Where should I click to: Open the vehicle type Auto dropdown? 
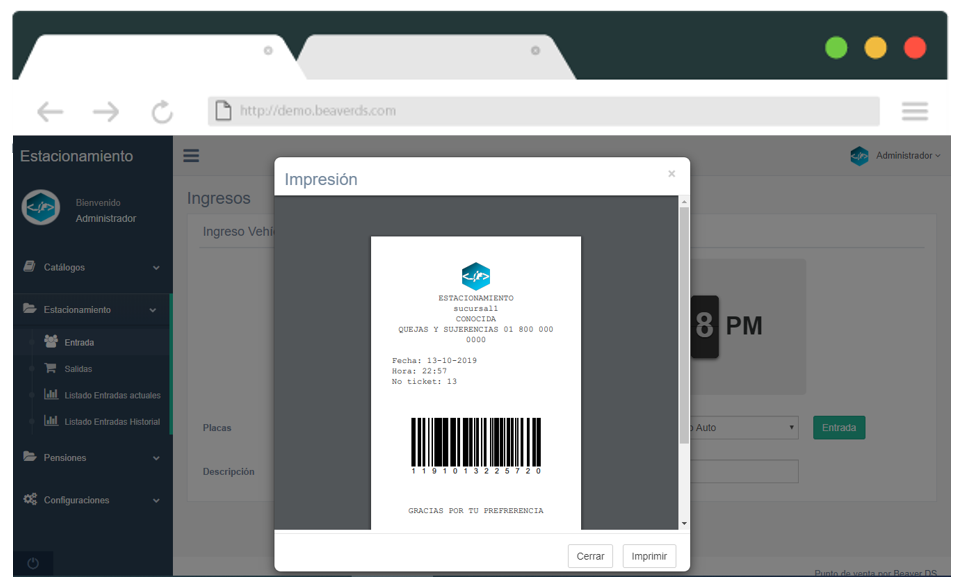744,427
